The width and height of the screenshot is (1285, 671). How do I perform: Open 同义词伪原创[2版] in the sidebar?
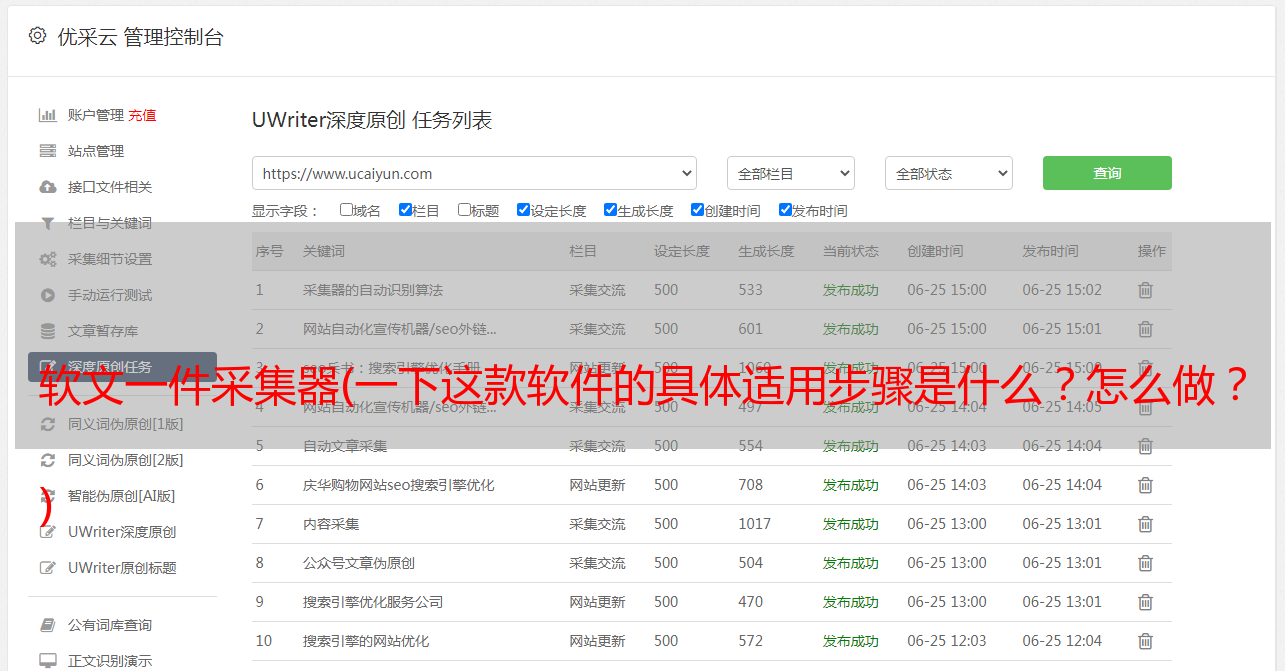click(x=125, y=460)
